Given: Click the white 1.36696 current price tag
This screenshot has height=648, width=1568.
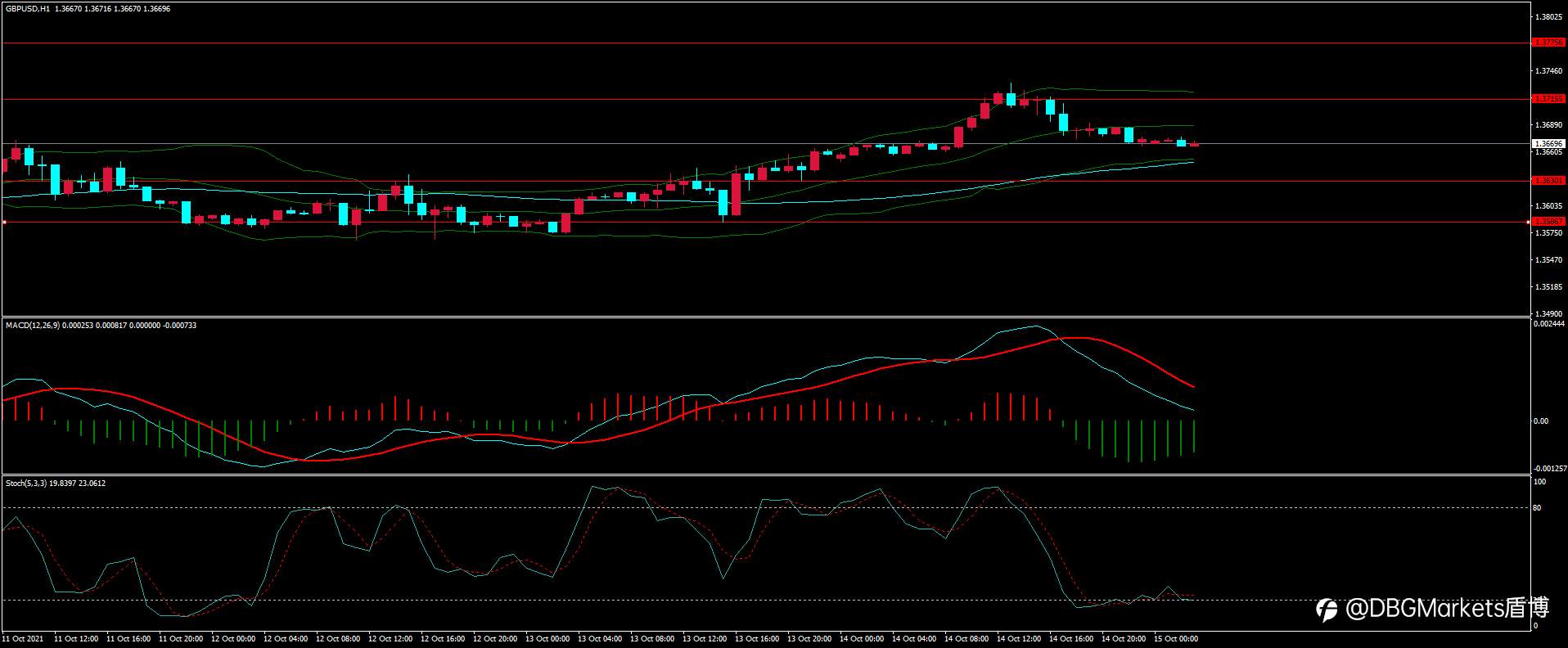Looking at the screenshot, I should pyautogui.click(x=1548, y=143).
